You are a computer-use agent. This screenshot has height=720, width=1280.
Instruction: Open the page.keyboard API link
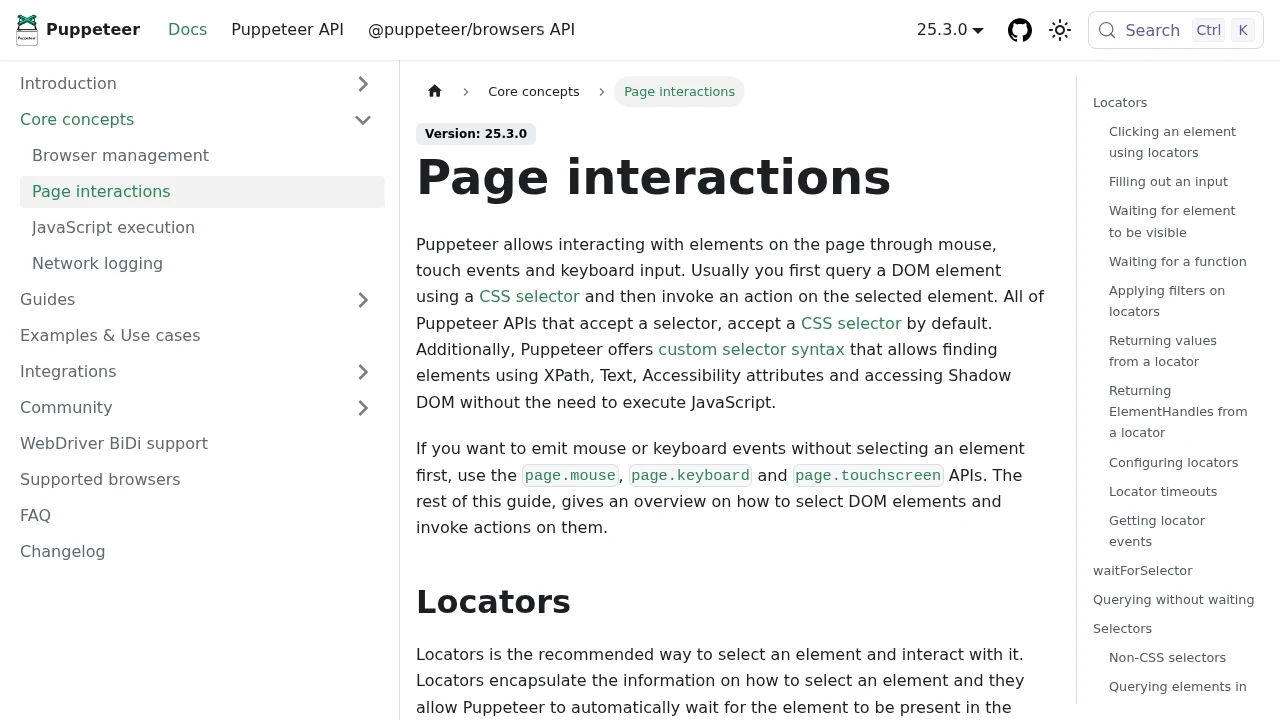point(690,476)
